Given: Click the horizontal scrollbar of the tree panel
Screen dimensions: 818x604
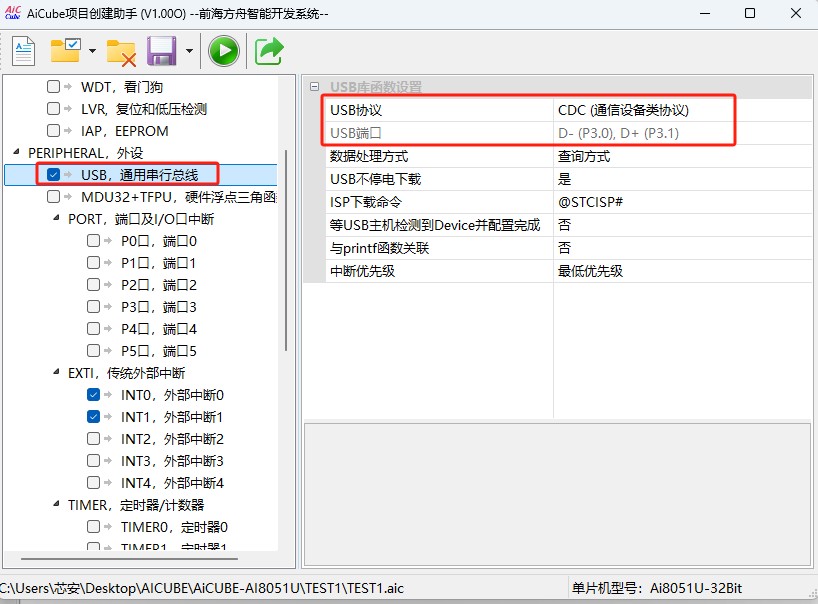Looking at the screenshot, I should [x=129, y=559].
